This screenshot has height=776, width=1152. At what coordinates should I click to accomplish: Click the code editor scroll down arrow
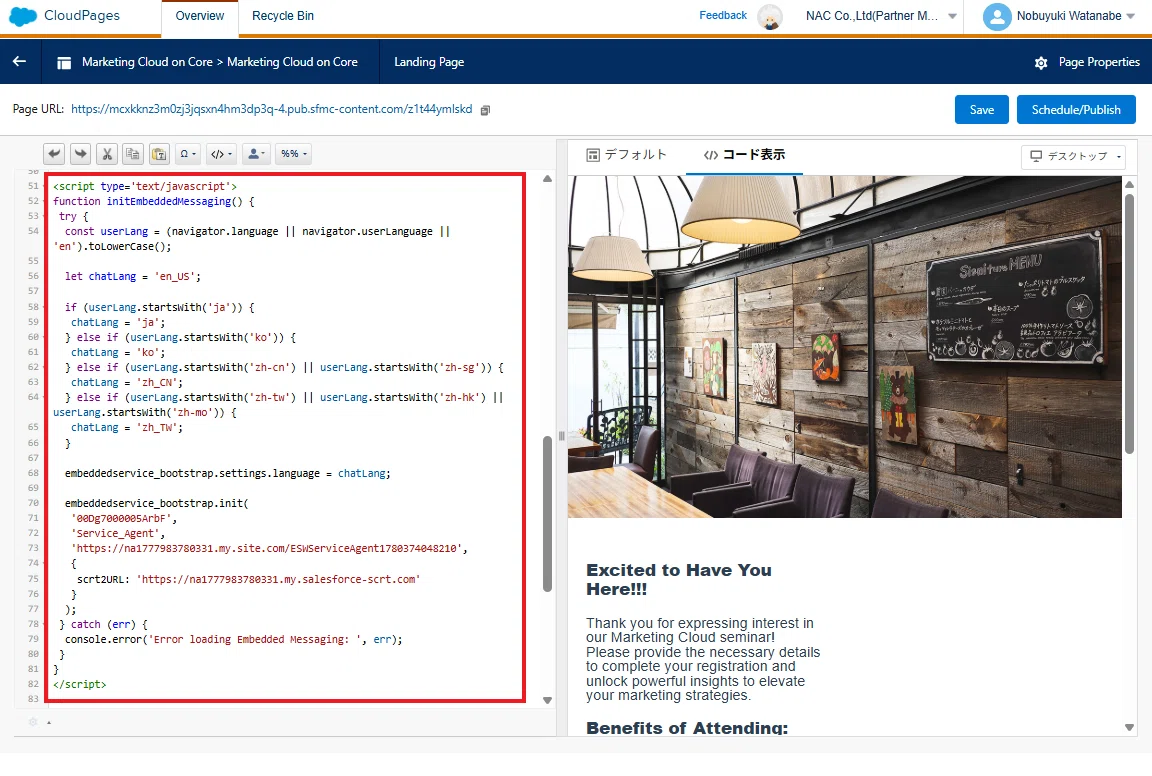click(547, 700)
